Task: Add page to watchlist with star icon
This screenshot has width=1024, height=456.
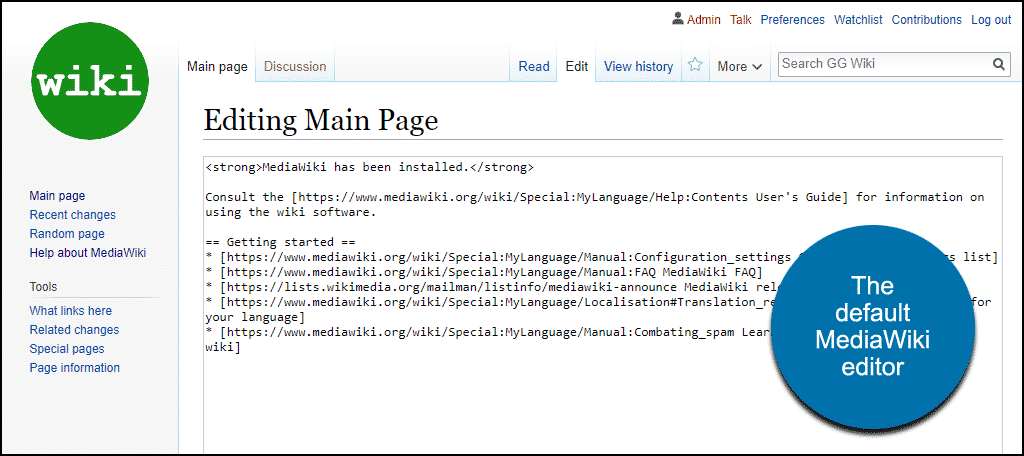Action: (696, 65)
